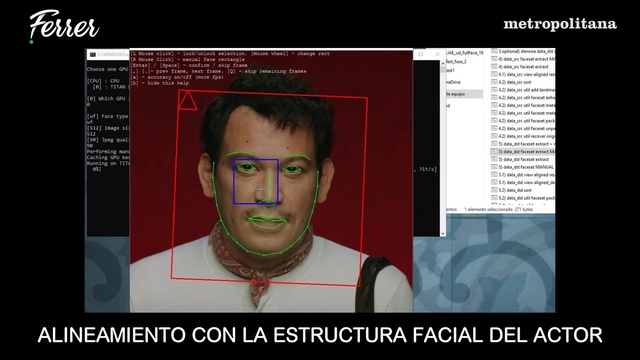Open OneDrive in the Explorer sidebar
This screenshot has width=640, height=360.
(x=454, y=82)
